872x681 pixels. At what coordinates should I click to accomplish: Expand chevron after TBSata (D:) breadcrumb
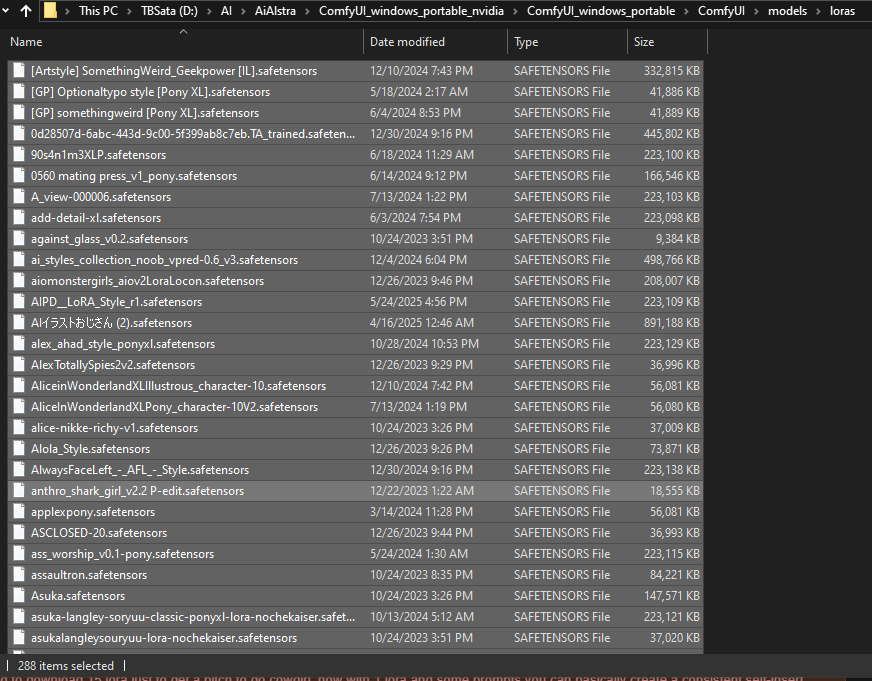[x=209, y=11]
